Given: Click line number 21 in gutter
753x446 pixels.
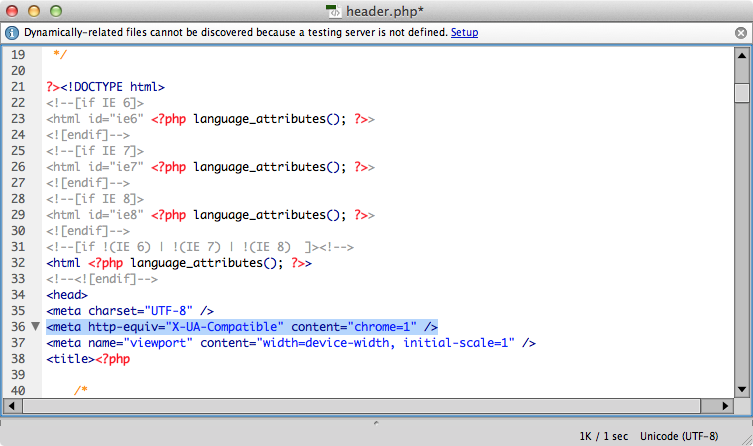Looking at the screenshot, I should tap(18, 86).
